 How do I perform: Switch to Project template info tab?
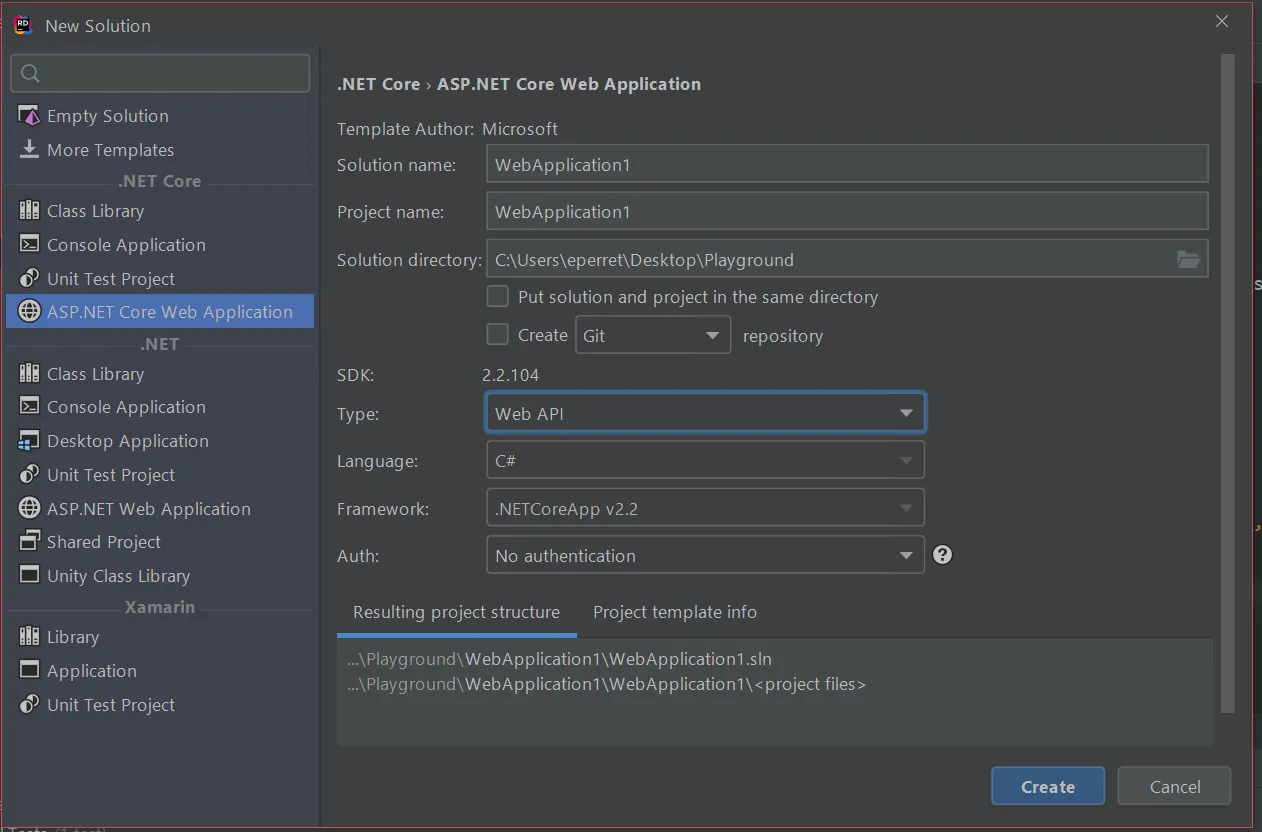point(674,612)
